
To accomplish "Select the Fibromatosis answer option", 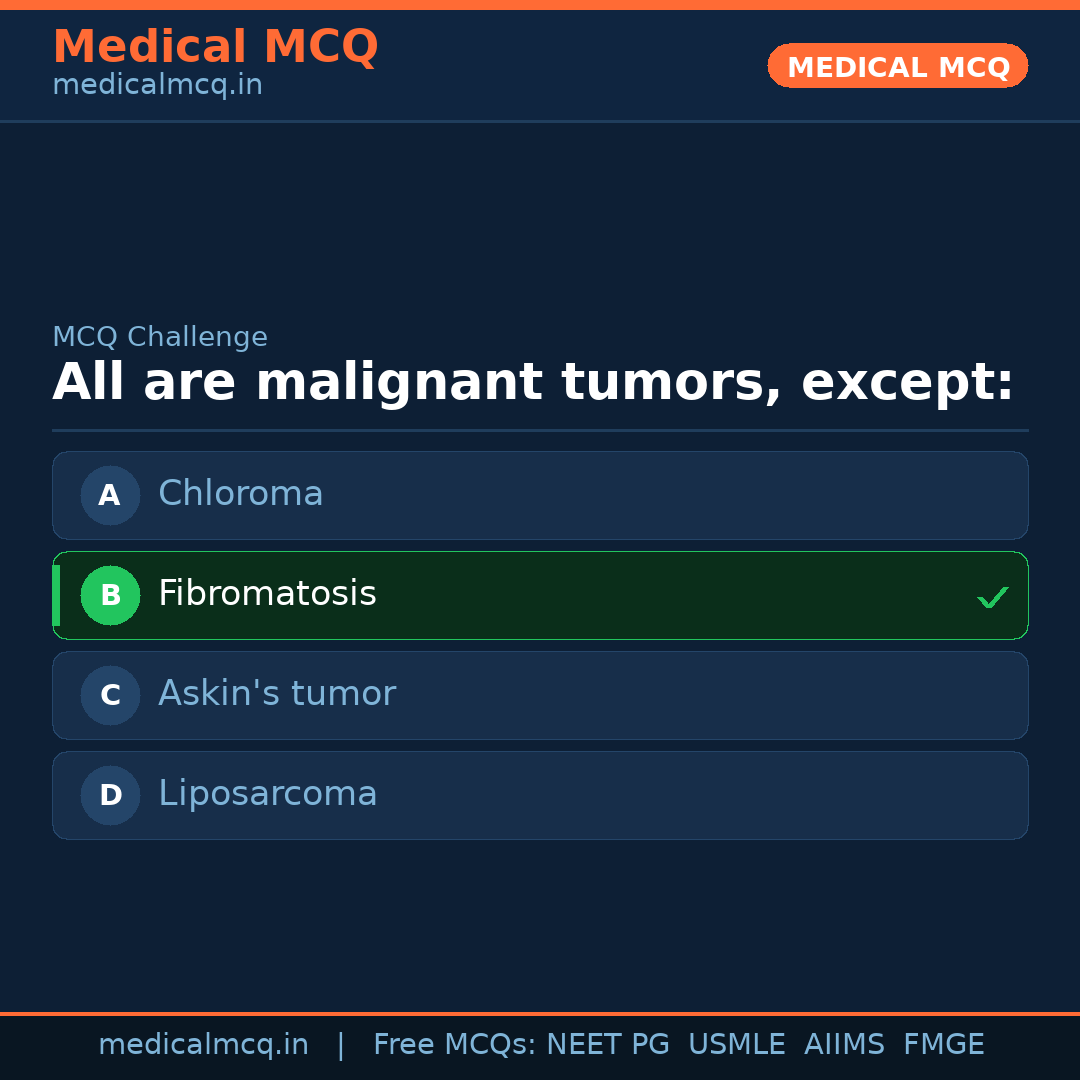I will pyautogui.click(x=540, y=595).
